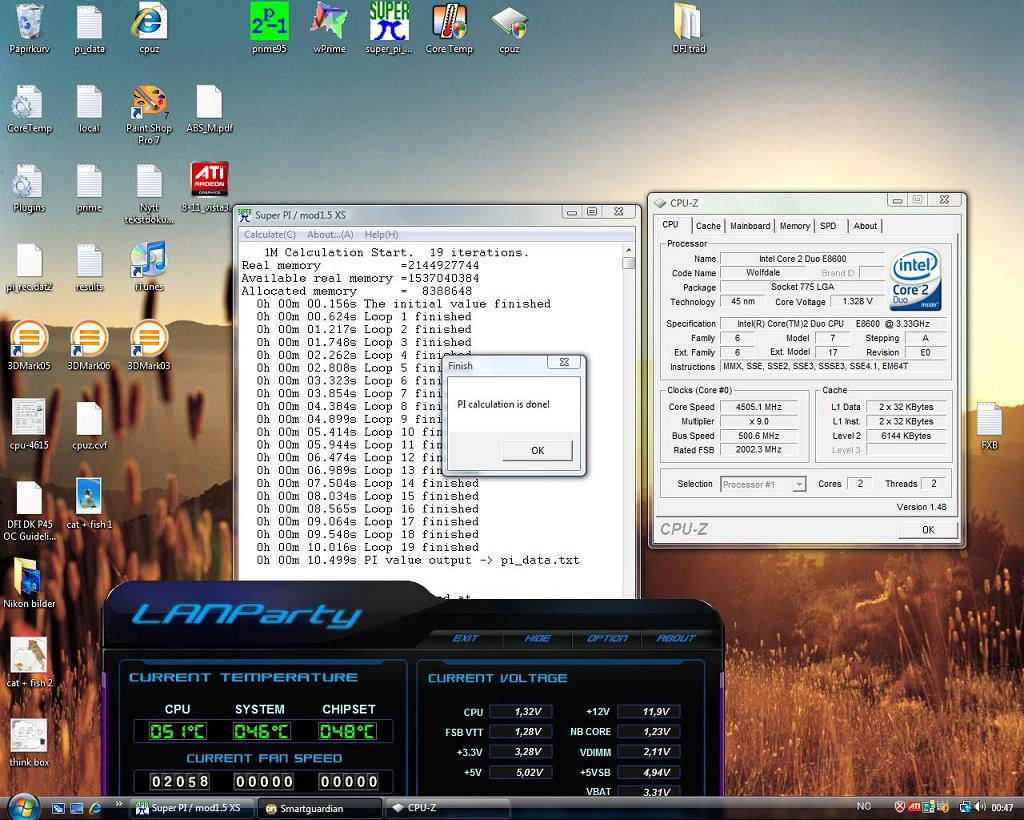Screen dimensions: 1024x820
Task: Open Calculate(C) menu in Super PI
Action: click(270, 234)
